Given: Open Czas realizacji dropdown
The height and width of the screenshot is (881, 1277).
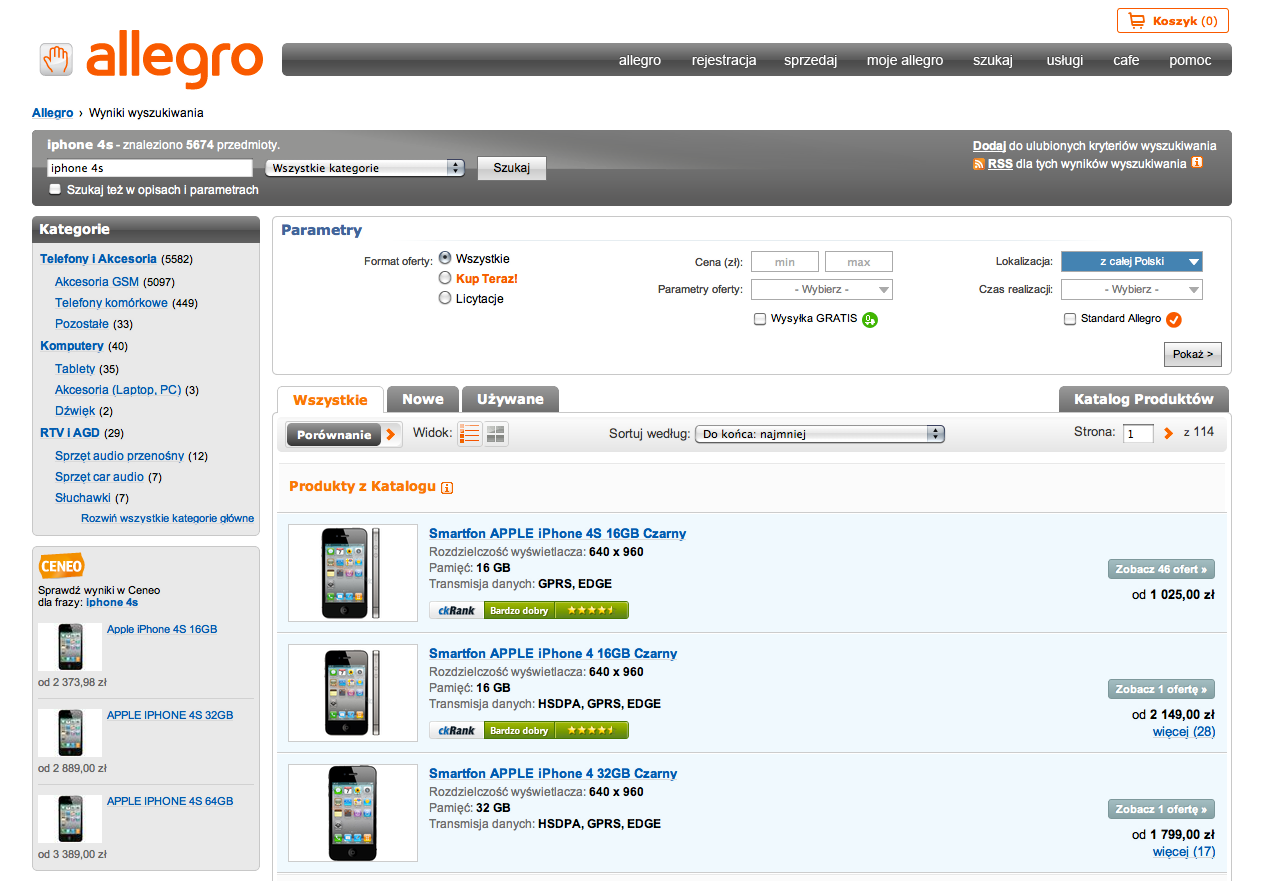Looking at the screenshot, I should click(x=1132, y=289).
